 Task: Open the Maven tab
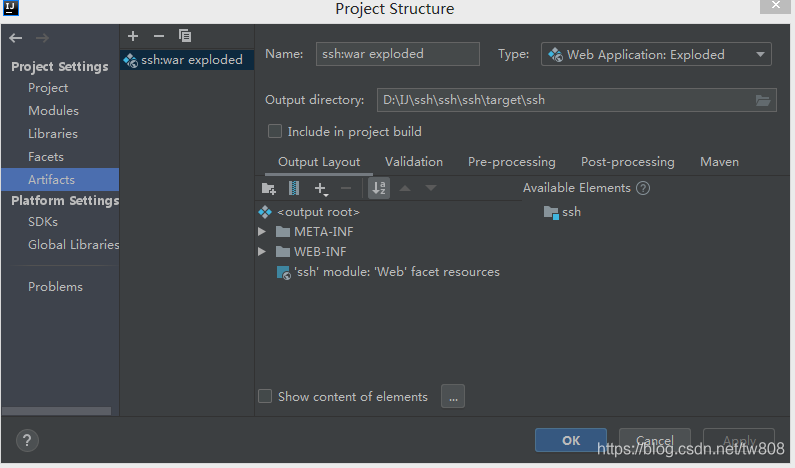click(719, 162)
